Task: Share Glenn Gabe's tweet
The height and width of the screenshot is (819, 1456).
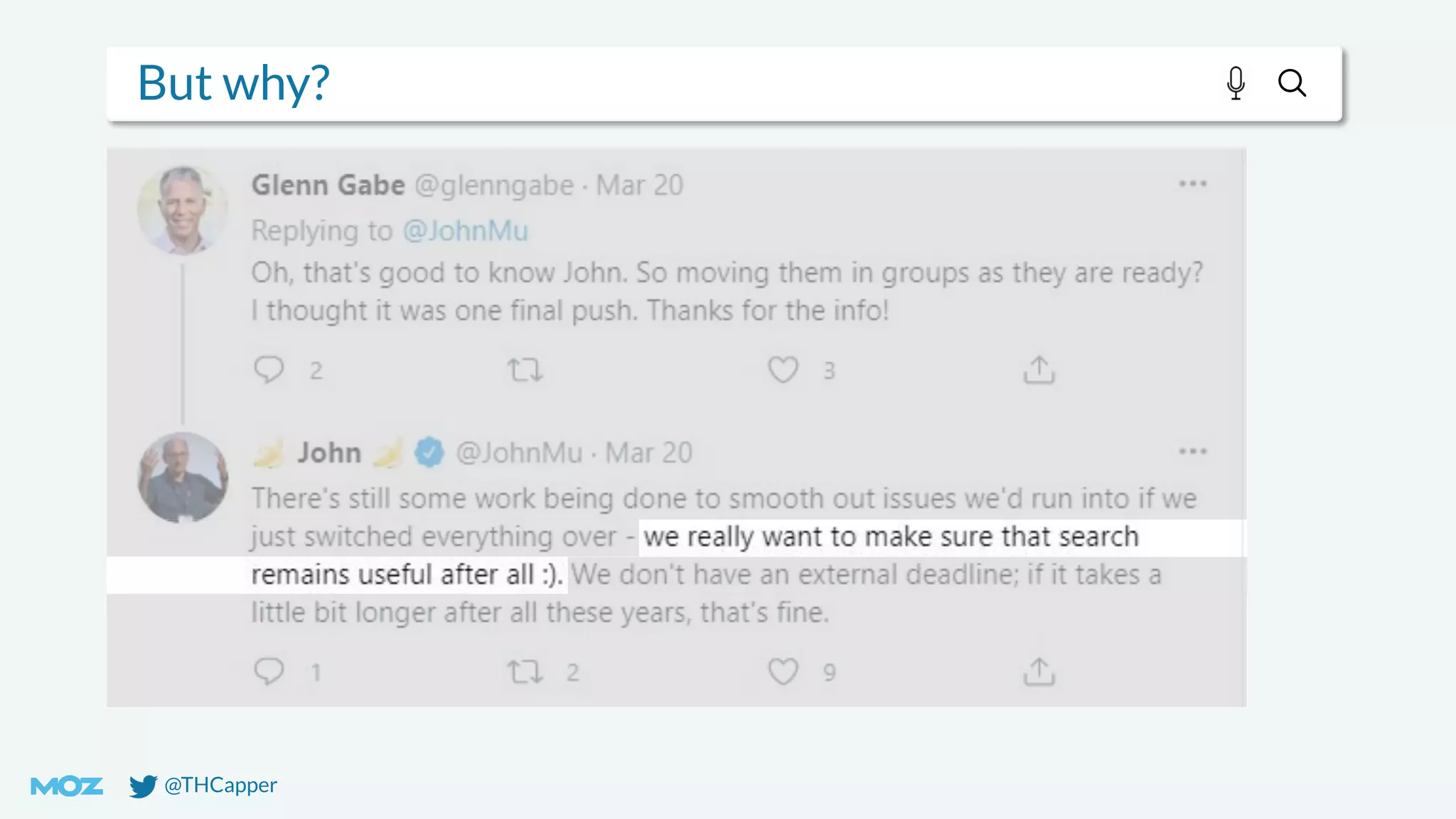Action: click(x=1039, y=370)
